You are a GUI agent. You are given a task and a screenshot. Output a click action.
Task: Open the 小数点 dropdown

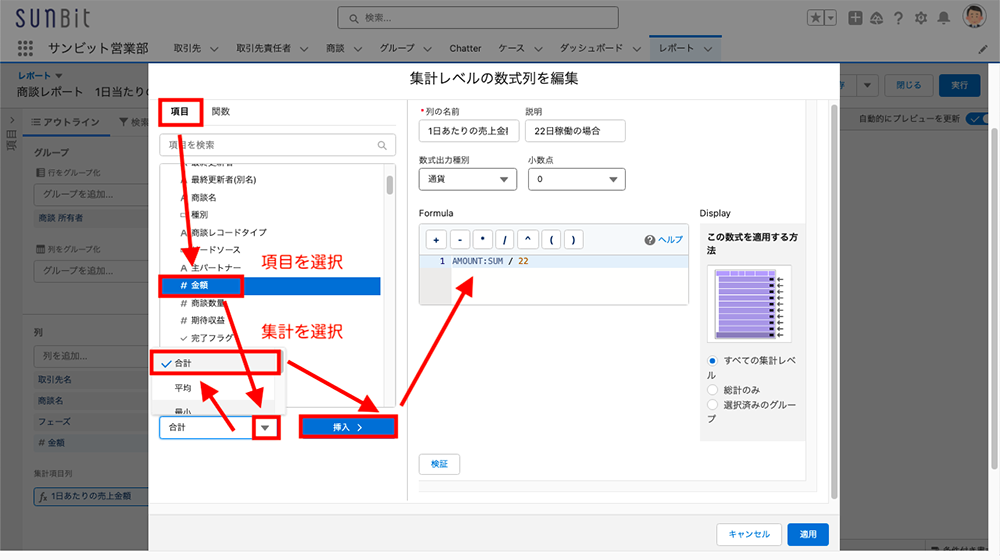[577, 179]
